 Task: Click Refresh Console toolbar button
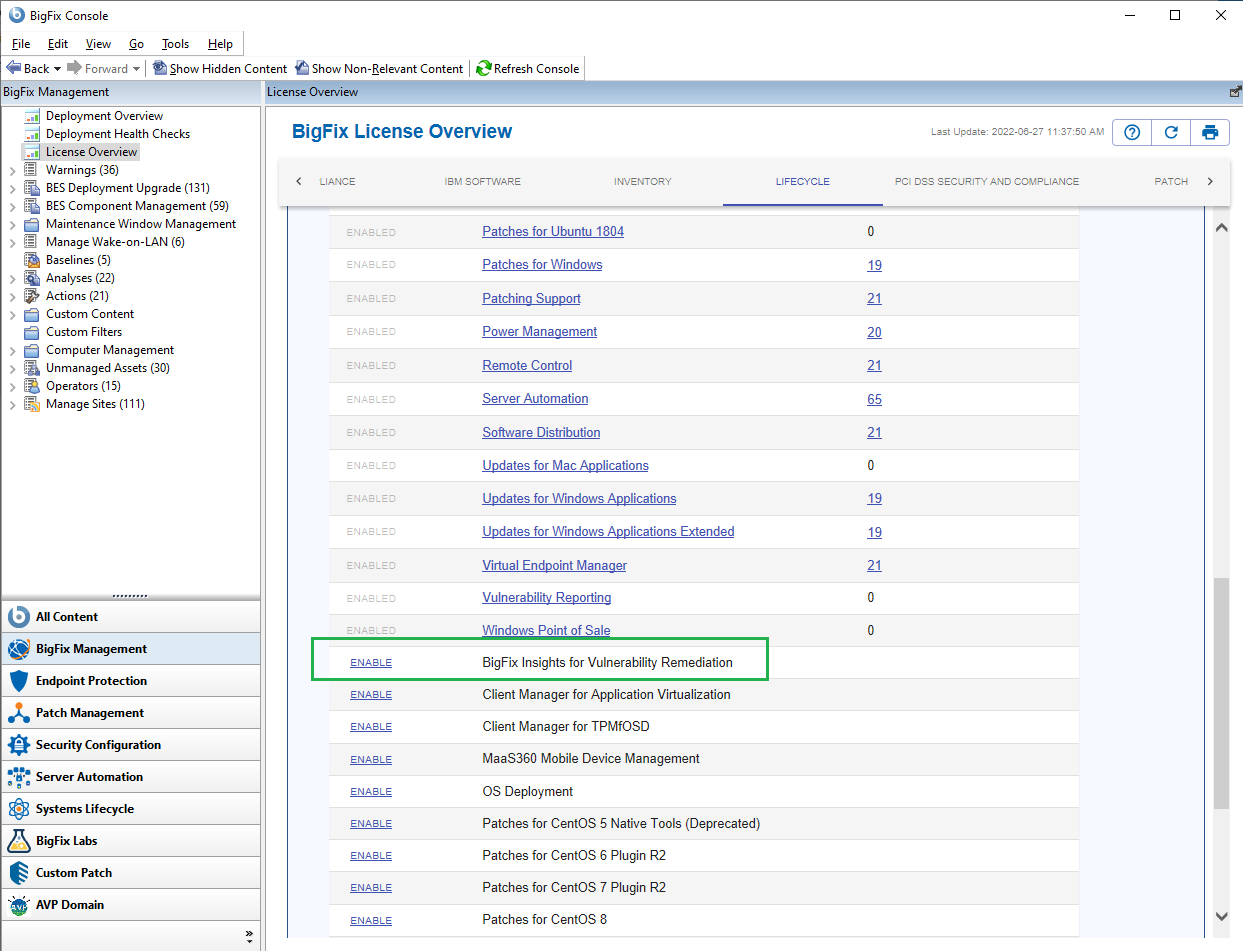528,69
